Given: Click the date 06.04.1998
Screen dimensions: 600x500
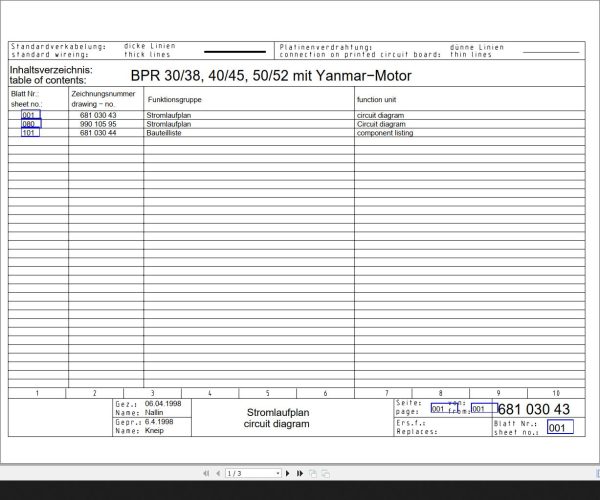Looking at the screenshot, I should click(x=163, y=404).
